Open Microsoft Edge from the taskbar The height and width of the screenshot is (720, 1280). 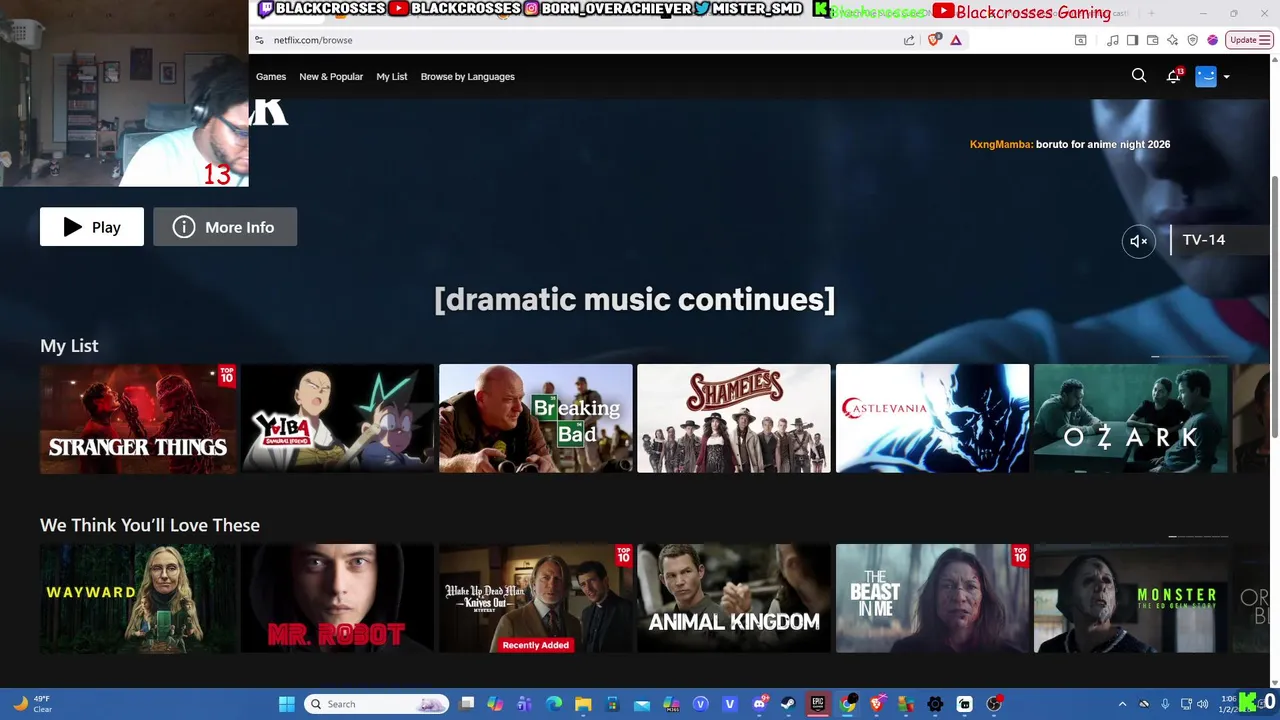click(554, 704)
